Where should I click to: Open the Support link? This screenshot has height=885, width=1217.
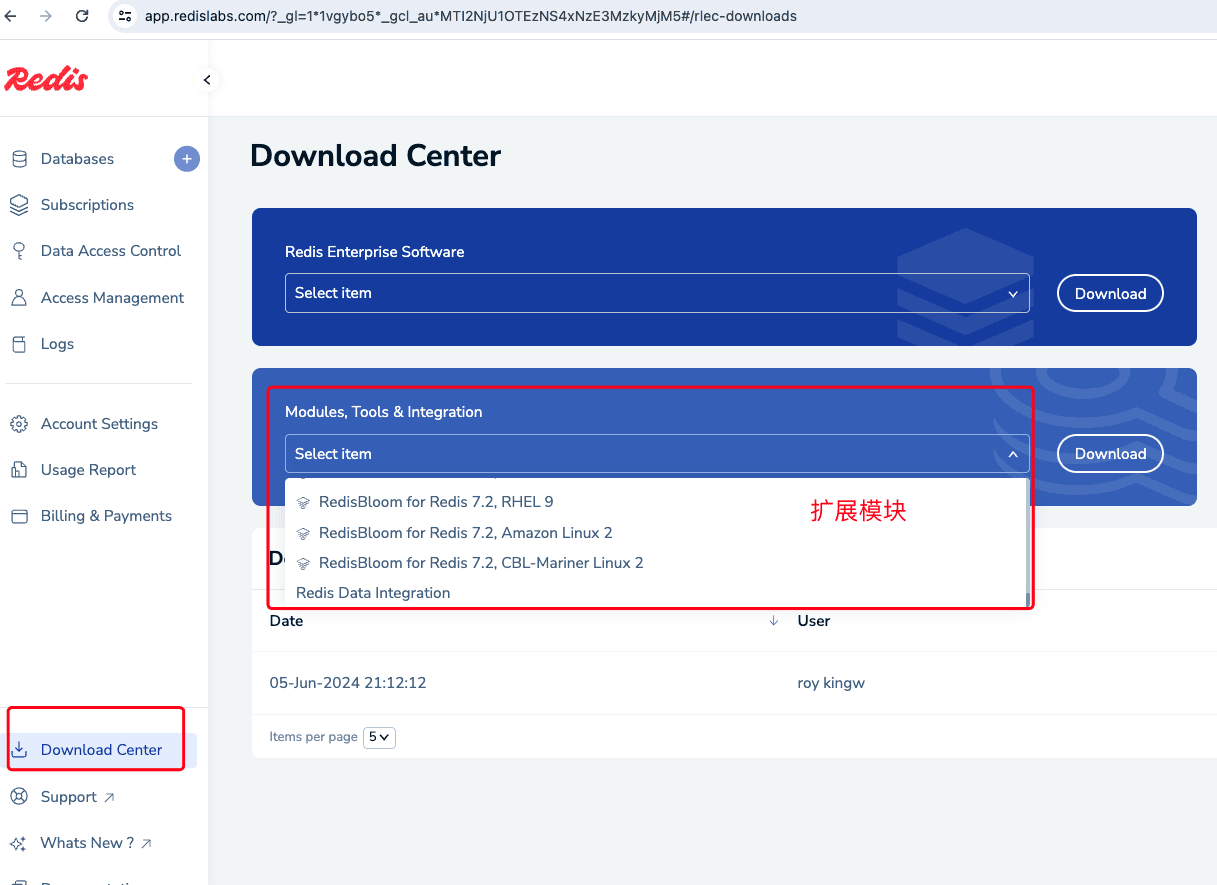(x=68, y=797)
